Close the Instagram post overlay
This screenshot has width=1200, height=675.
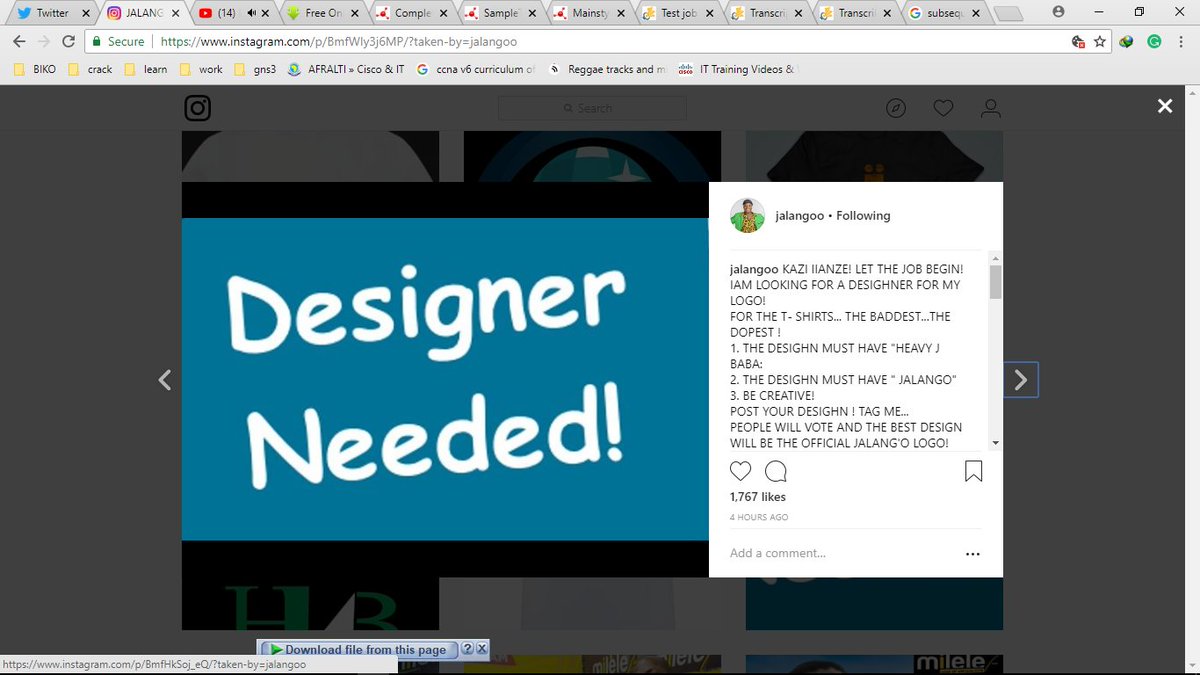click(1164, 106)
